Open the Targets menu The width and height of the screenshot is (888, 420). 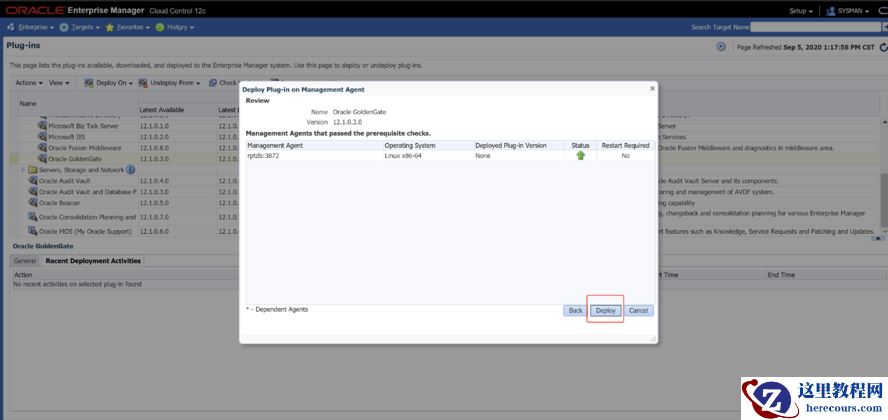tap(81, 27)
